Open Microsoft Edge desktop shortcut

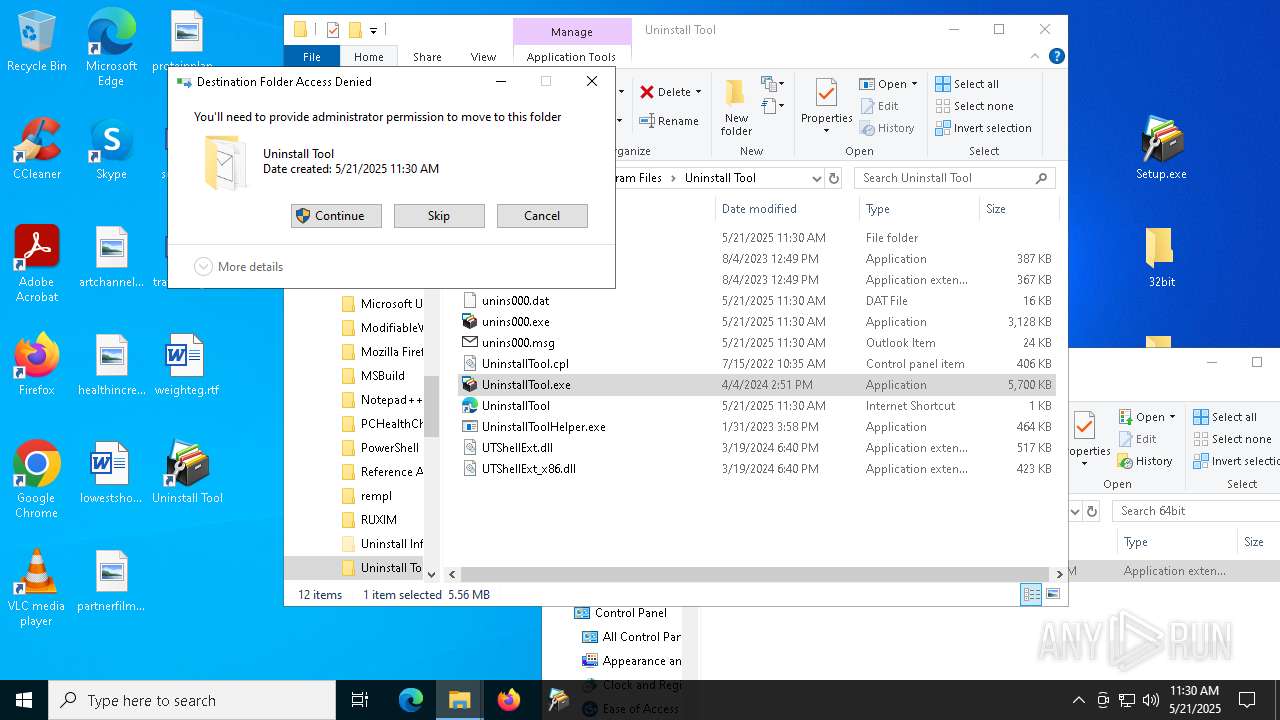click(111, 46)
